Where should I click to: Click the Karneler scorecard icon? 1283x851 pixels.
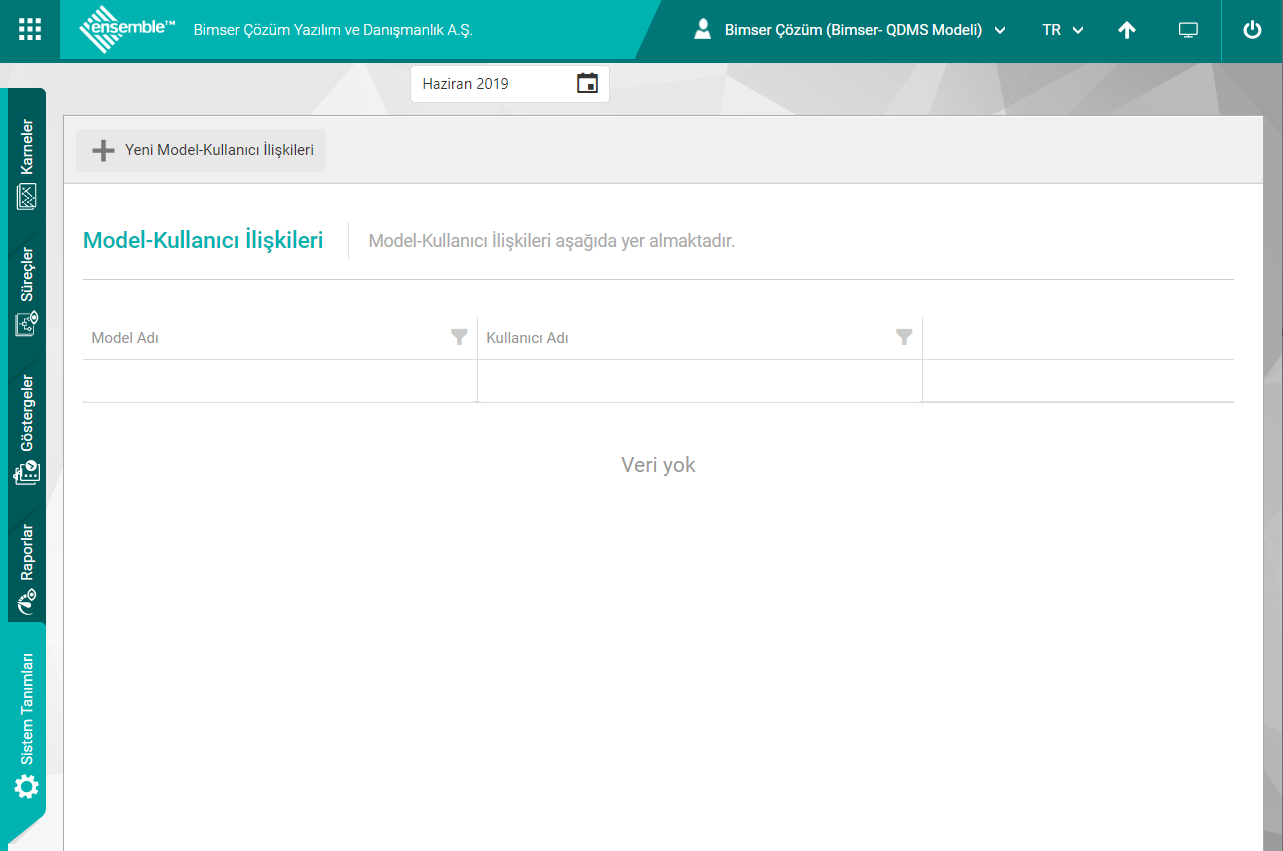(x=27, y=197)
